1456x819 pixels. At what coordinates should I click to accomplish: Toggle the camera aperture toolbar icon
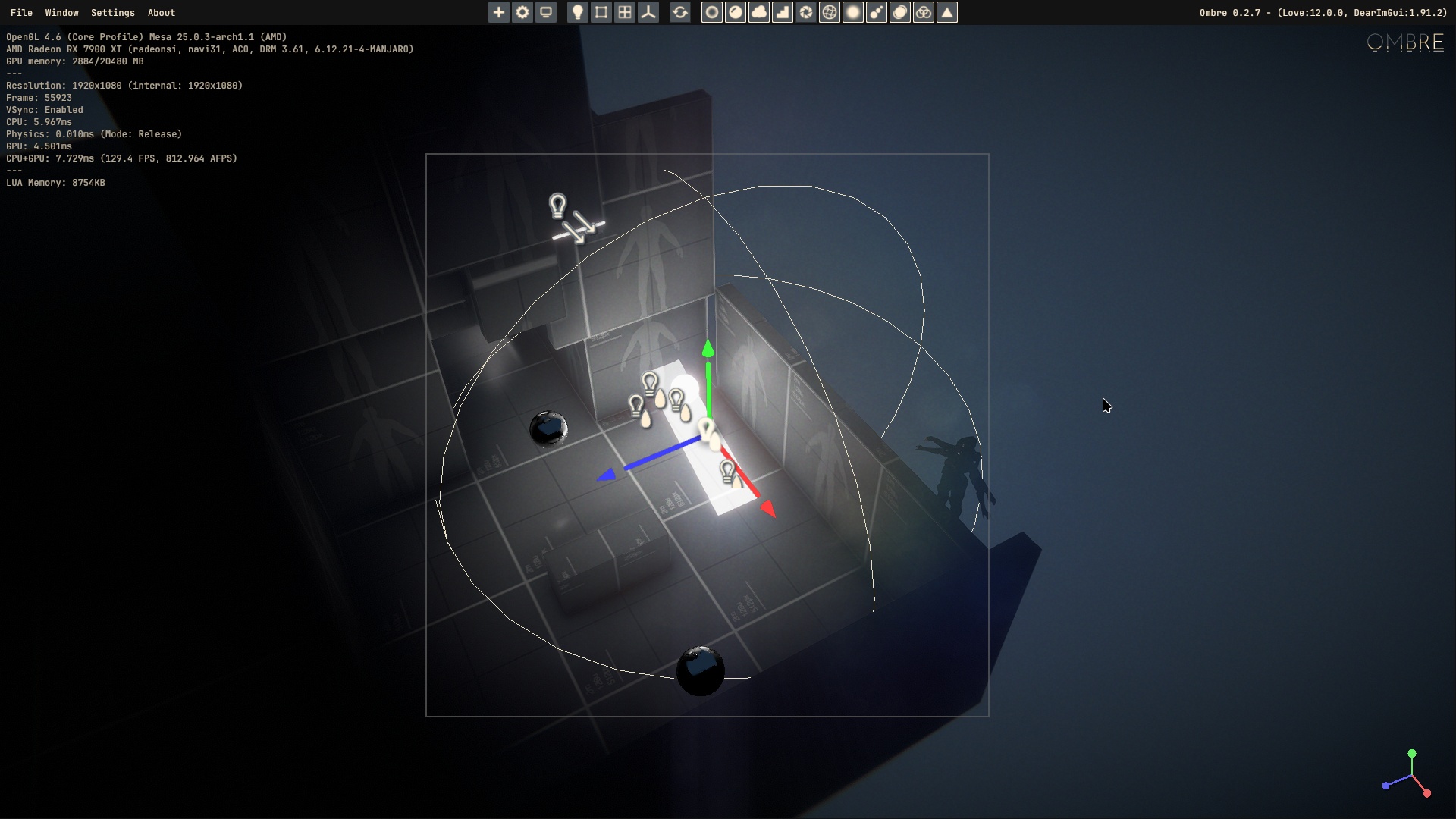(806, 12)
